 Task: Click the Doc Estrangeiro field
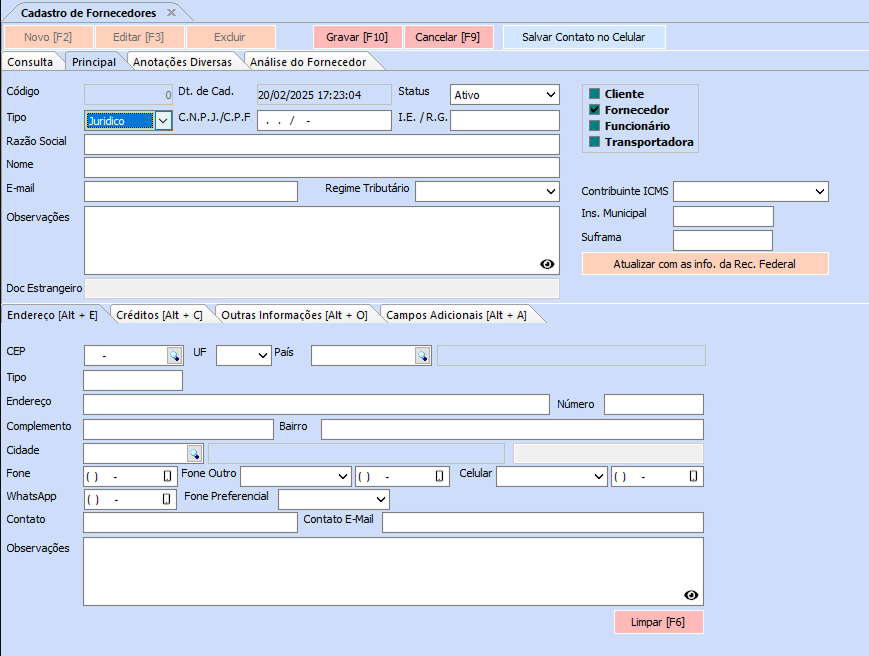coord(322,289)
